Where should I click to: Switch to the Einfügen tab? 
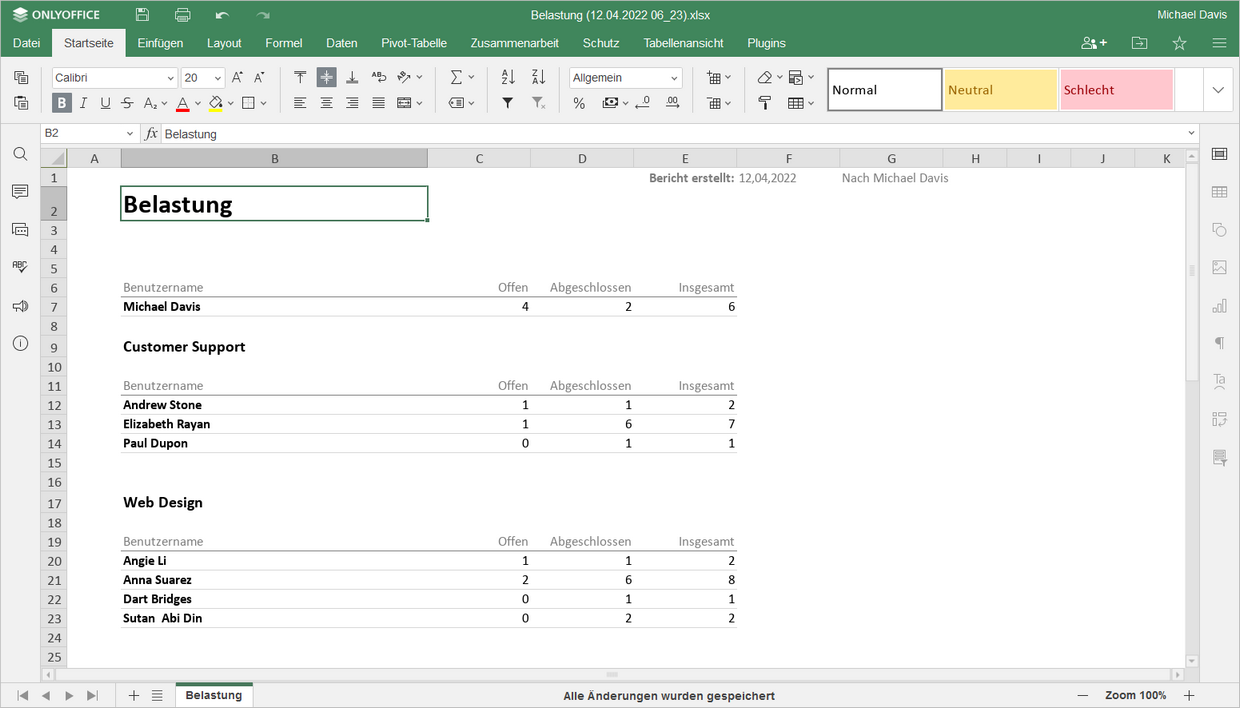coord(160,43)
